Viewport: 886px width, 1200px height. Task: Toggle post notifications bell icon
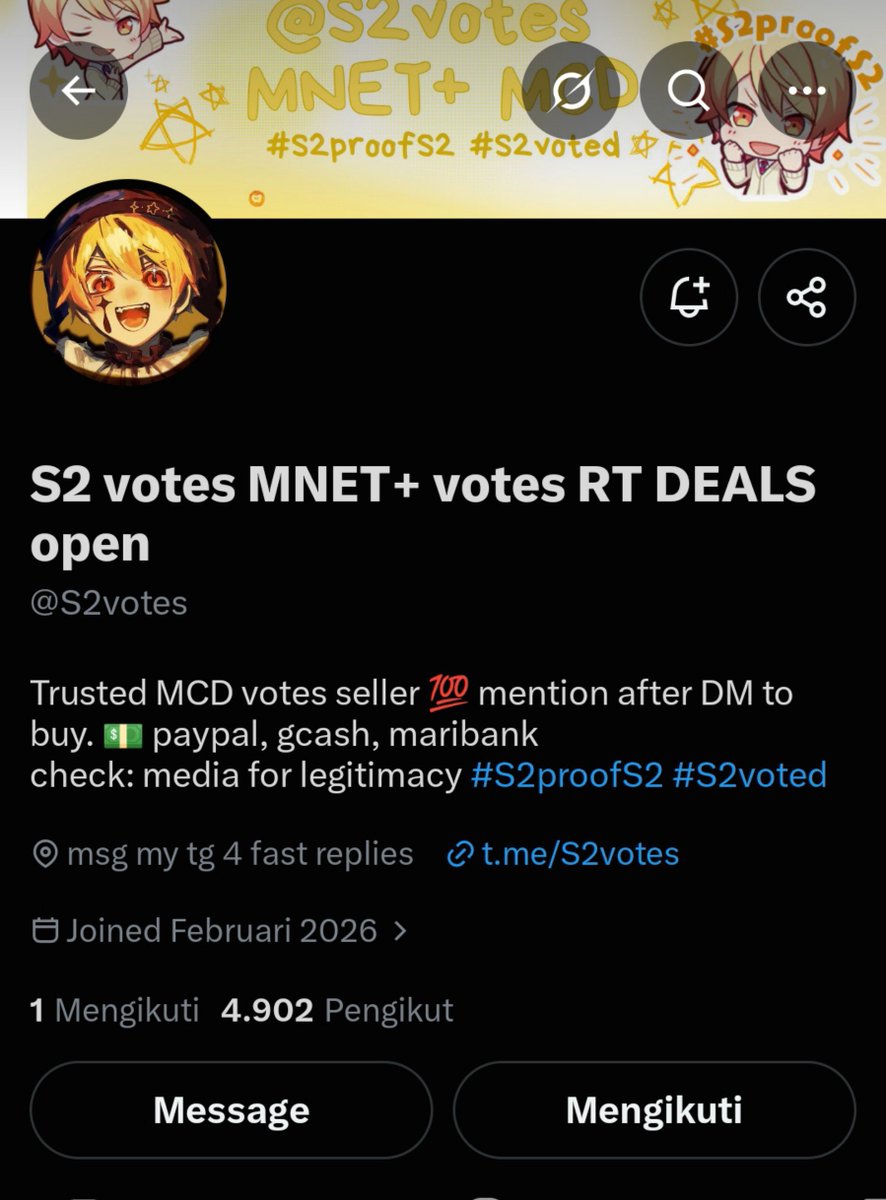click(689, 297)
